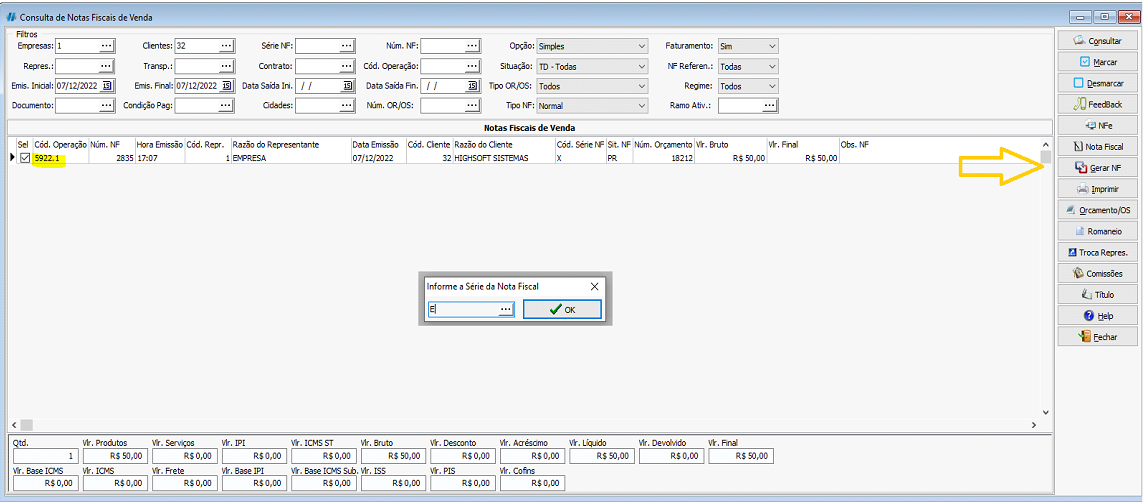Click the série da Nota Fiscal input field
Viewport: 1143px width, 502px height.
click(x=462, y=310)
